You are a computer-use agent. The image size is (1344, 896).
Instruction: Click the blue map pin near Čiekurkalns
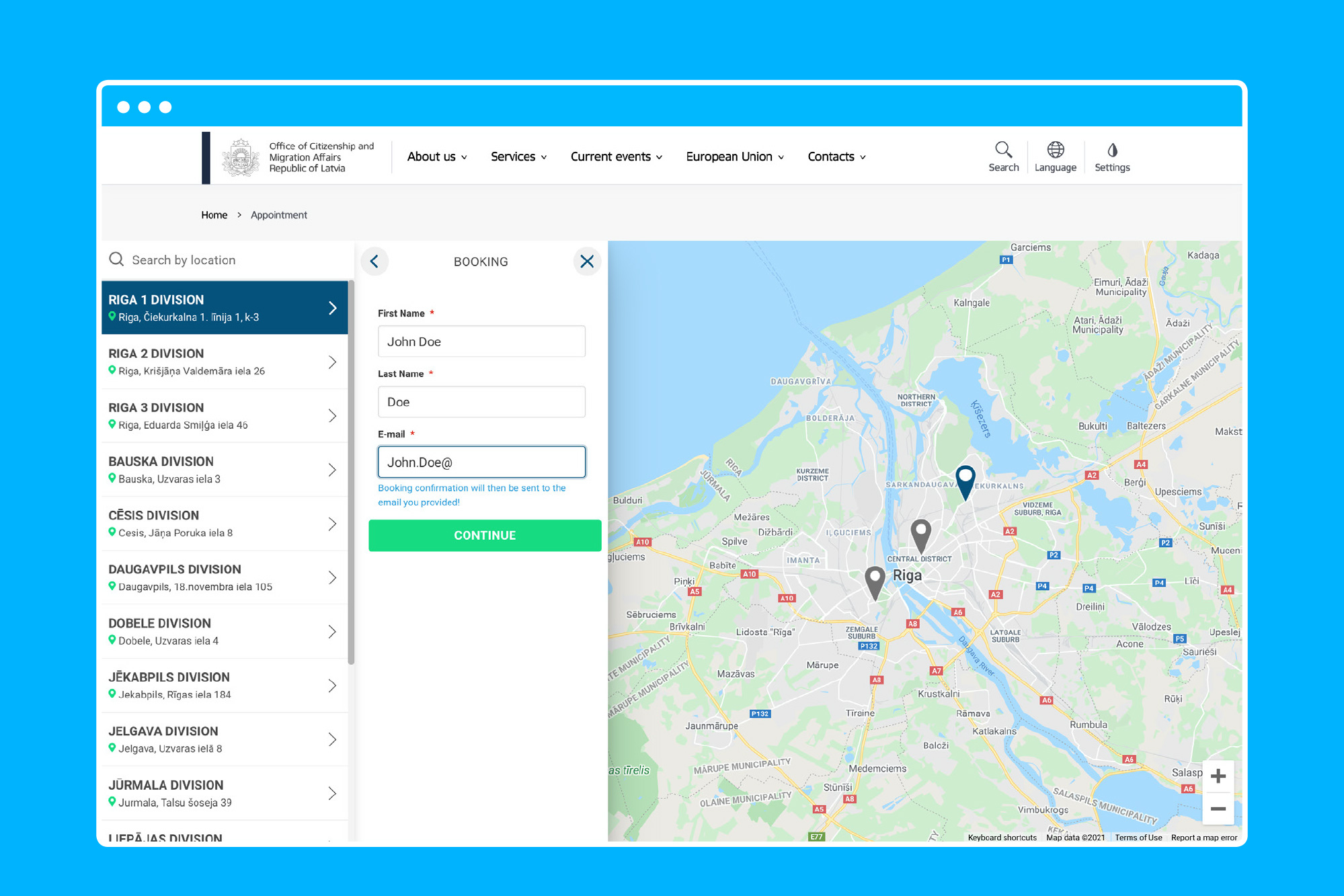pos(965,481)
